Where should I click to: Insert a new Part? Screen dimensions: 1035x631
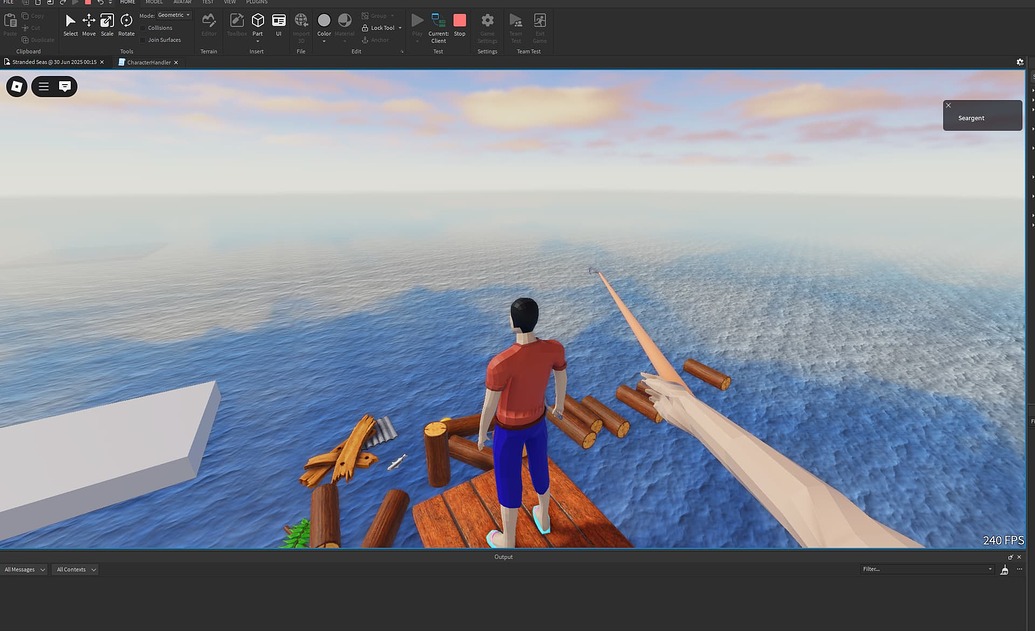(x=257, y=24)
